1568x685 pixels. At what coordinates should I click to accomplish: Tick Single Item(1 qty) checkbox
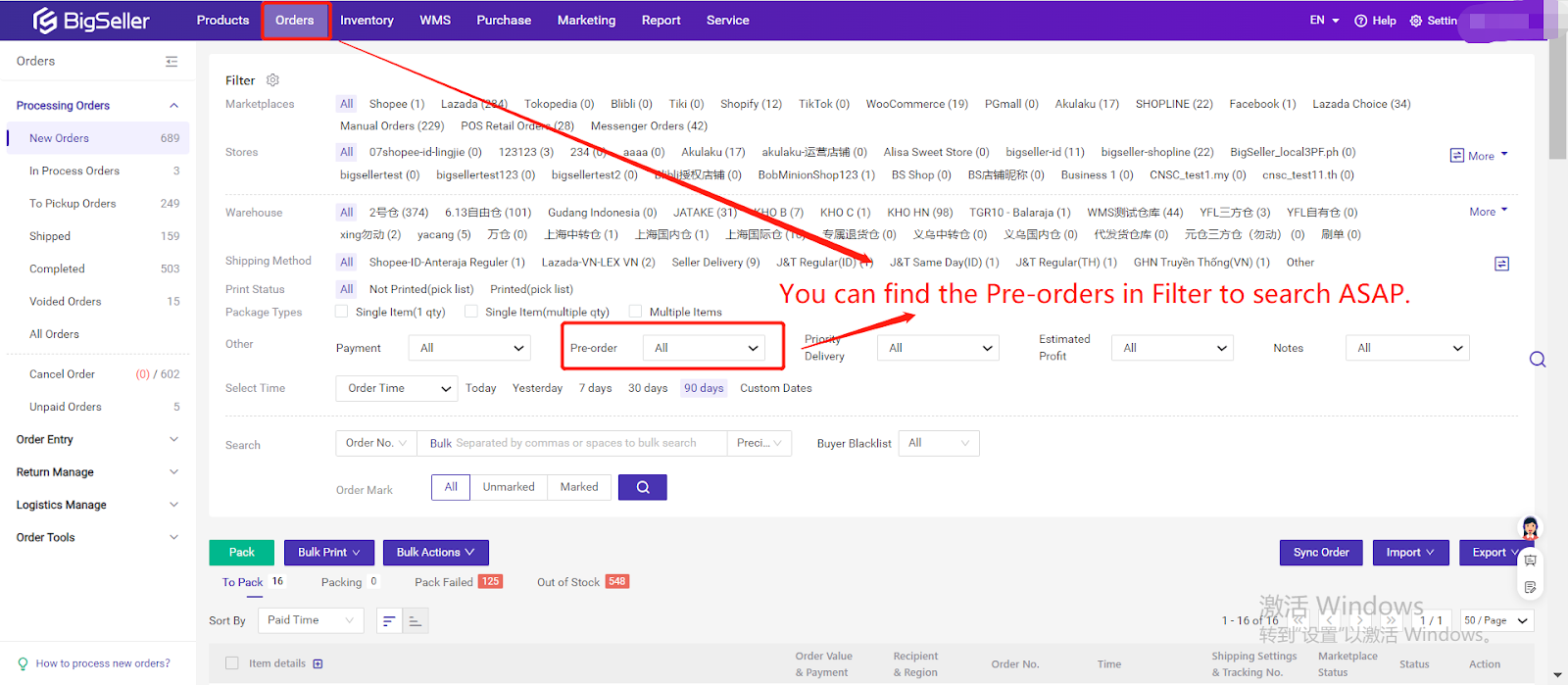click(x=341, y=312)
